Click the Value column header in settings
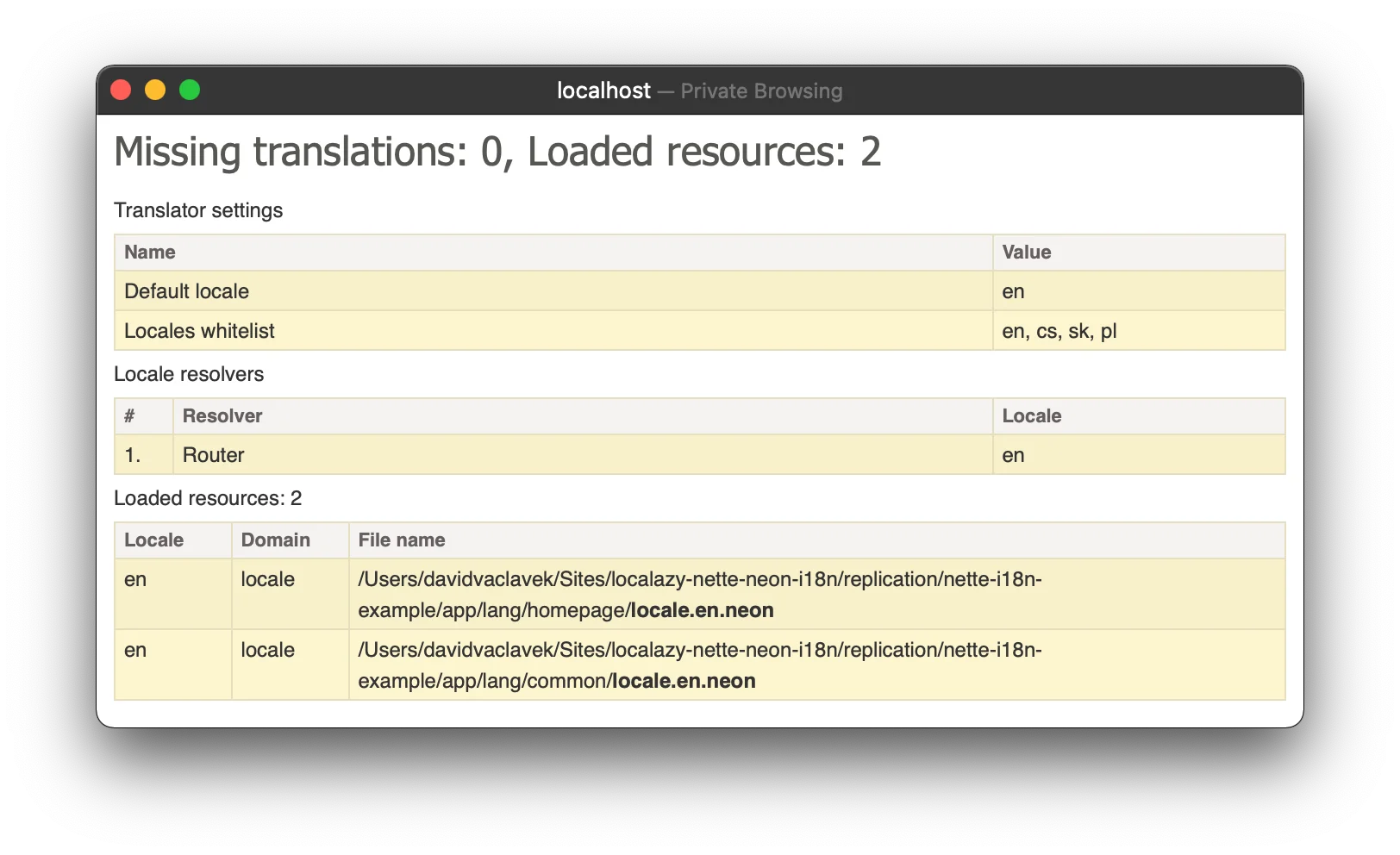 pyautogui.click(x=1026, y=253)
